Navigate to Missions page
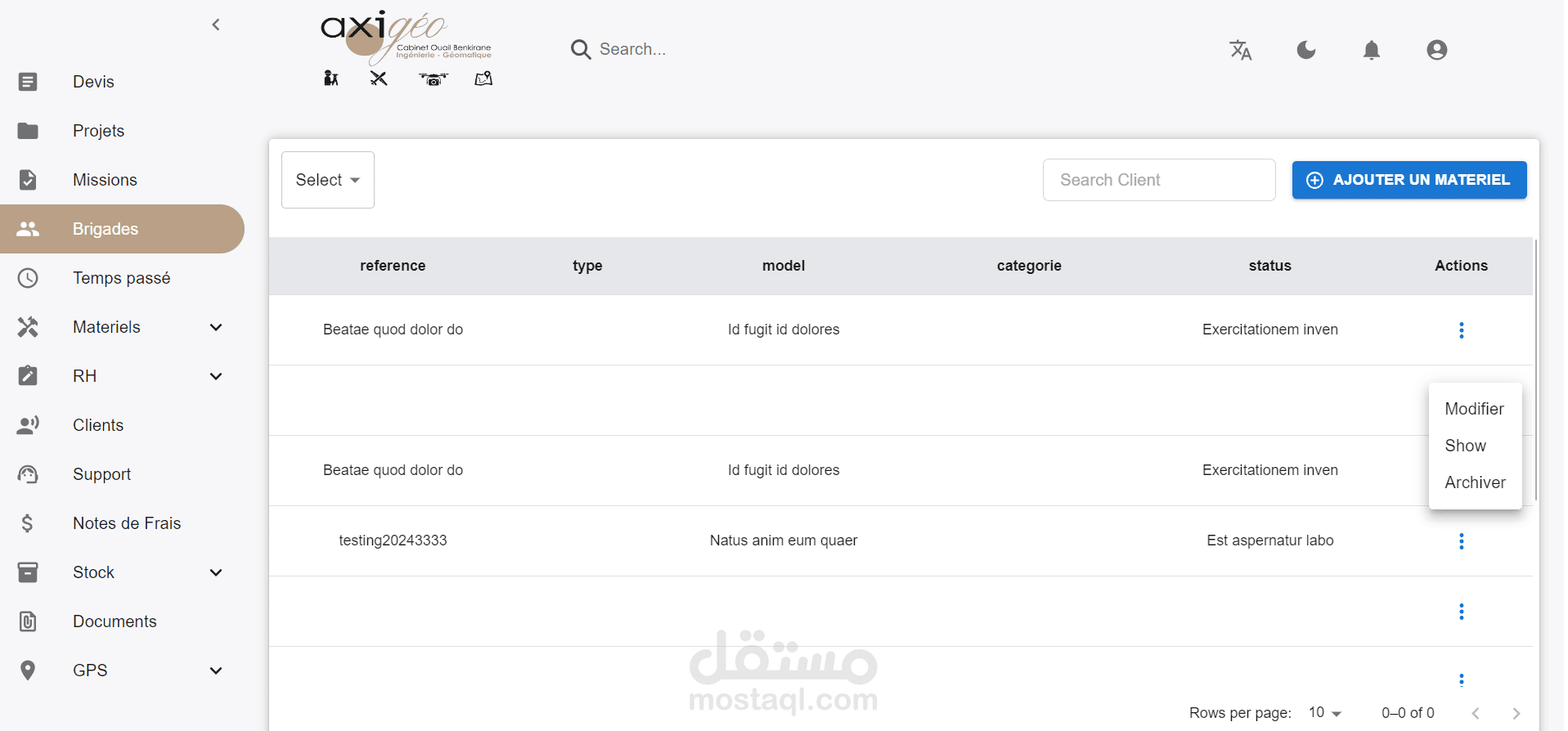Screen dimensions: 1568x731 click(105, 180)
